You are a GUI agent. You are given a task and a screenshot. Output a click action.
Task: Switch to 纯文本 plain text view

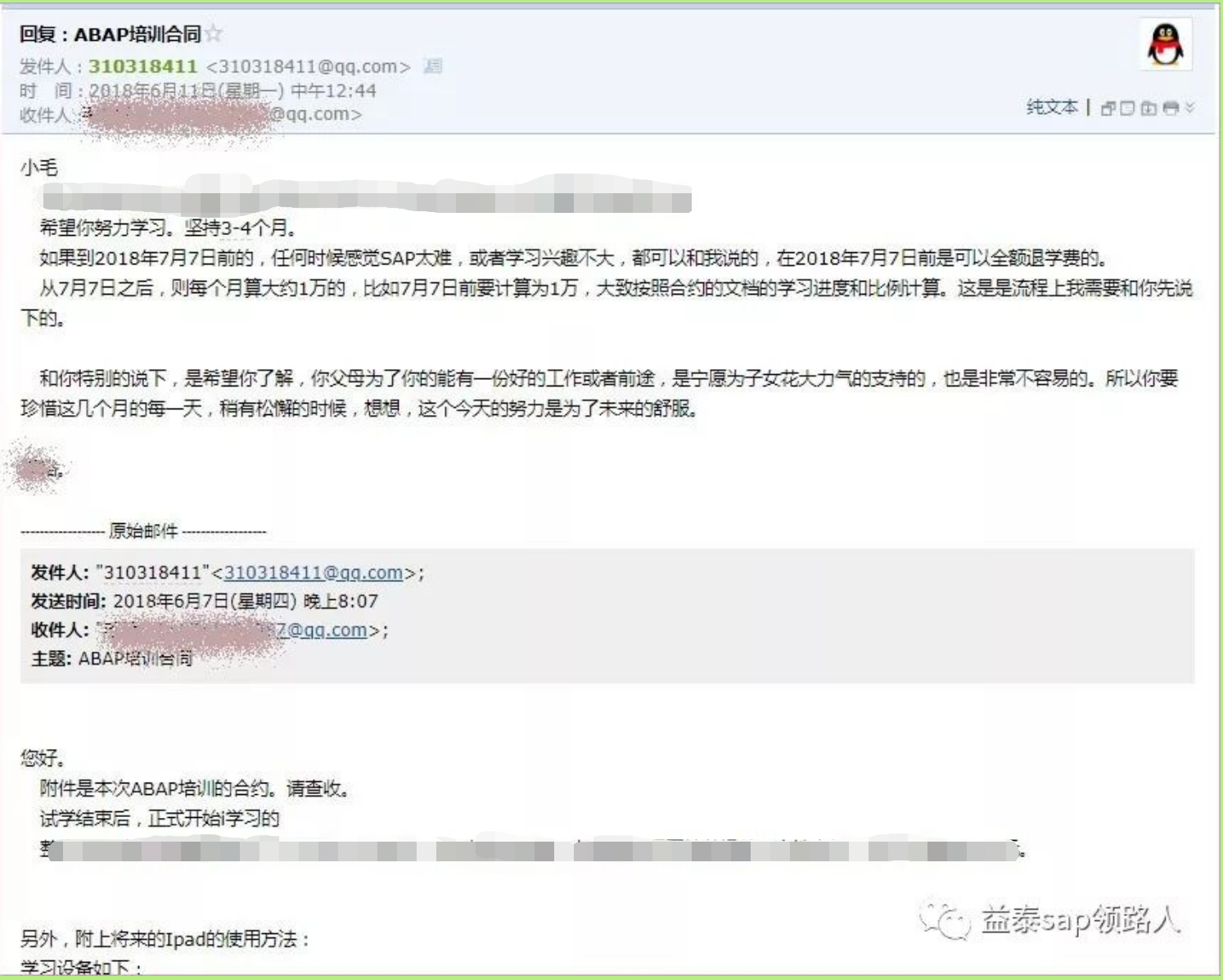pos(1052,107)
